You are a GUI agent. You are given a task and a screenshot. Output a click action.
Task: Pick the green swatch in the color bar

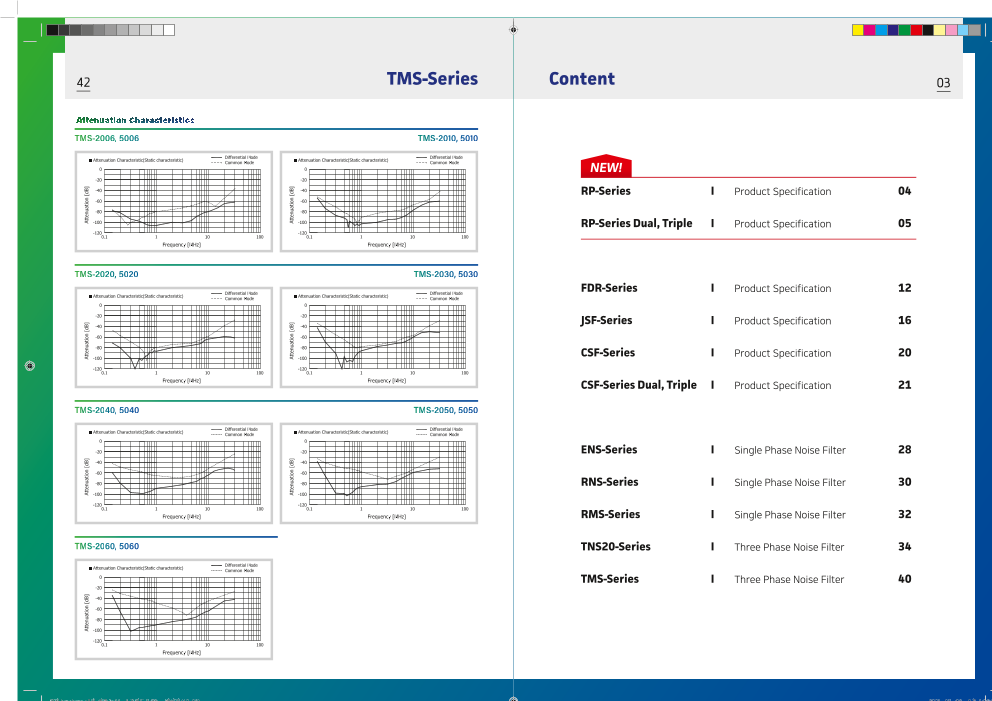pos(904,30)
